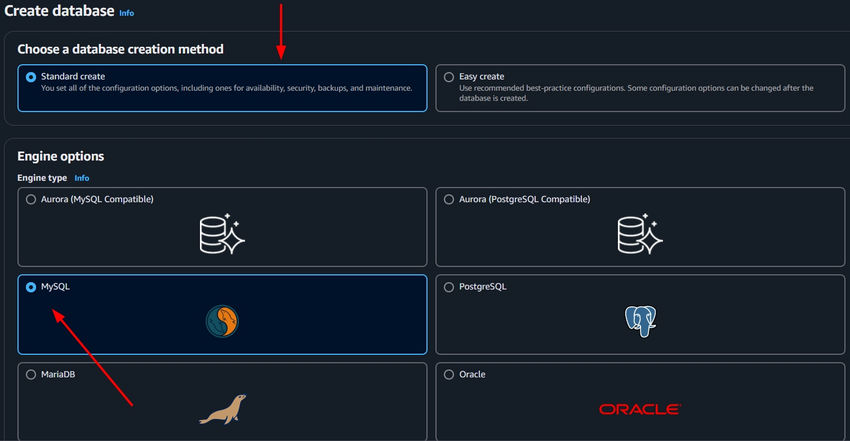Click the 'Standard create' title text

[73, 76]
